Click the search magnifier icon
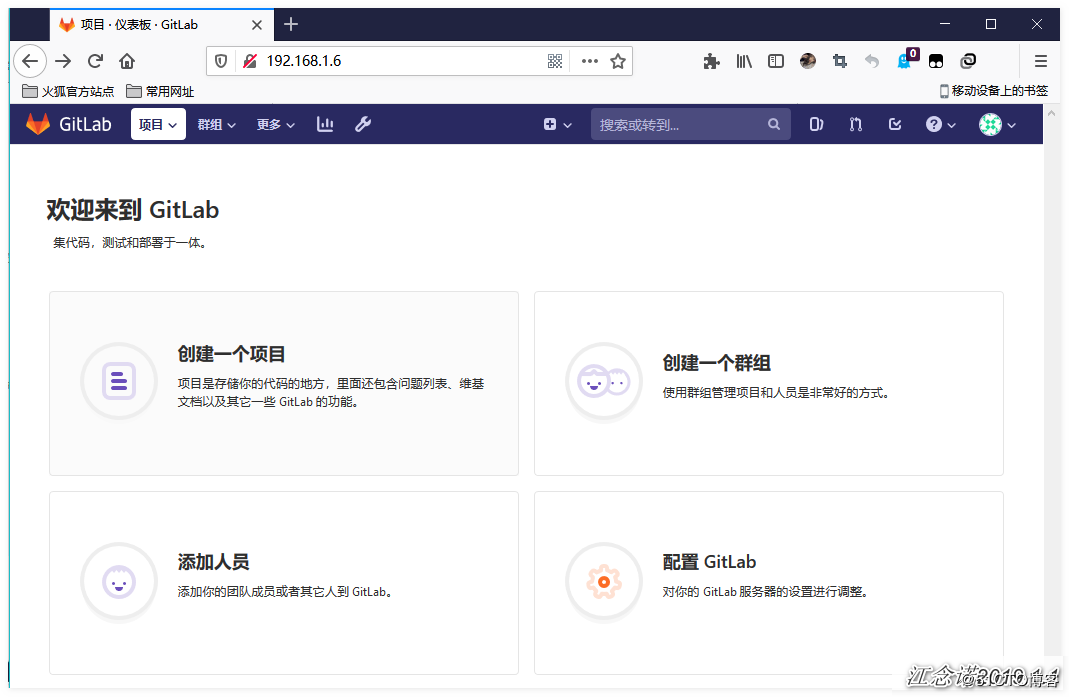This screenshot has width=1069, height=697. click(x=774, y=124)
